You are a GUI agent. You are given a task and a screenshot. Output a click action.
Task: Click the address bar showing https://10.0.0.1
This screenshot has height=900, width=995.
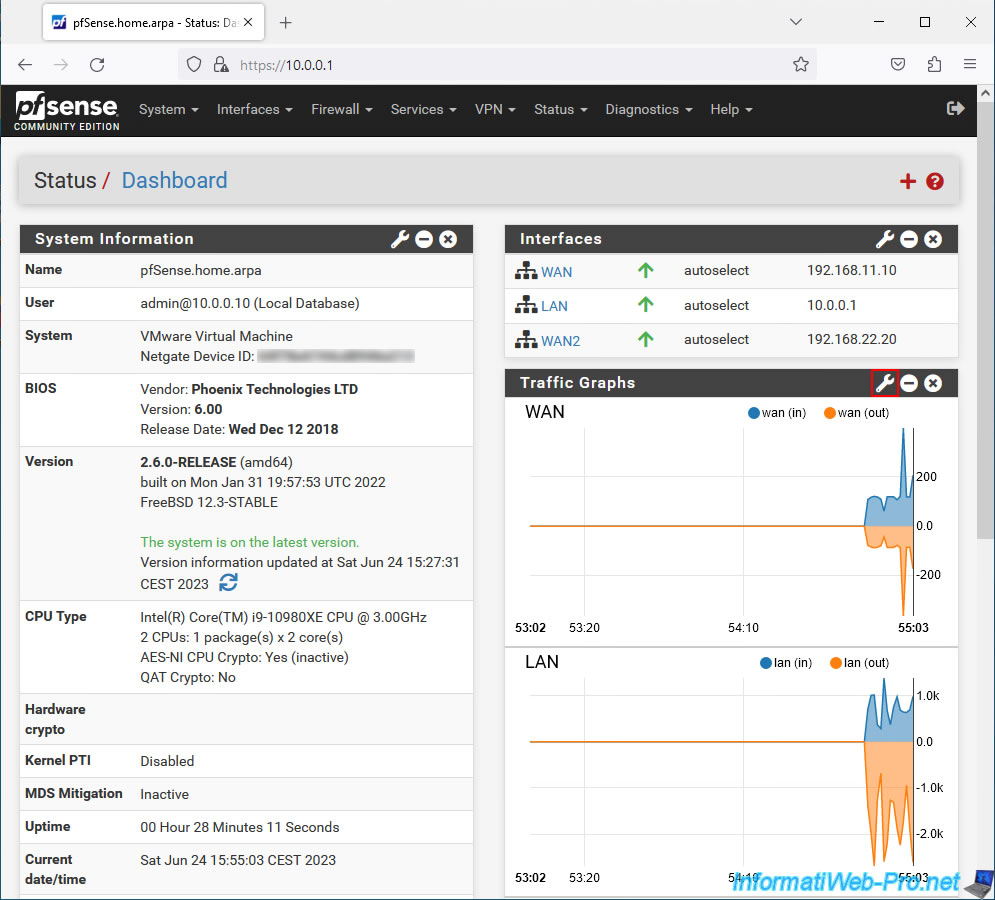pyautogui.click(x=497, y=65)
